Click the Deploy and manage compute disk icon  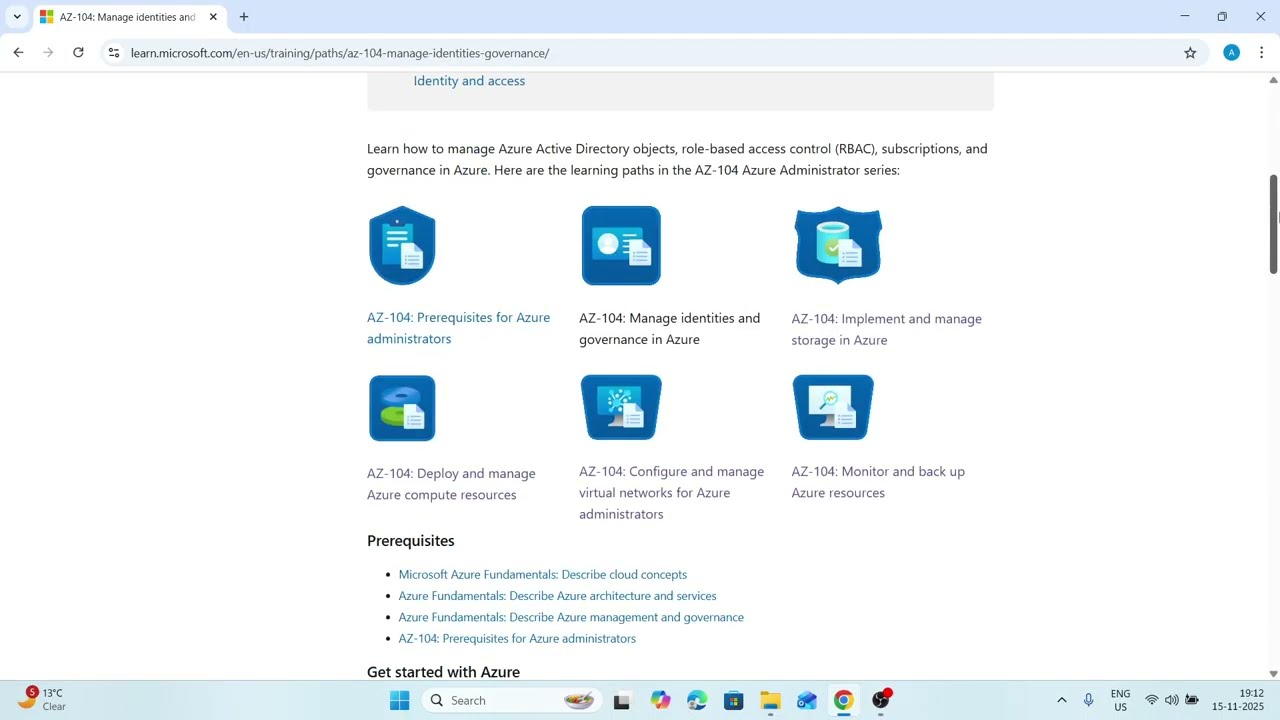click(x=402, y=408)
